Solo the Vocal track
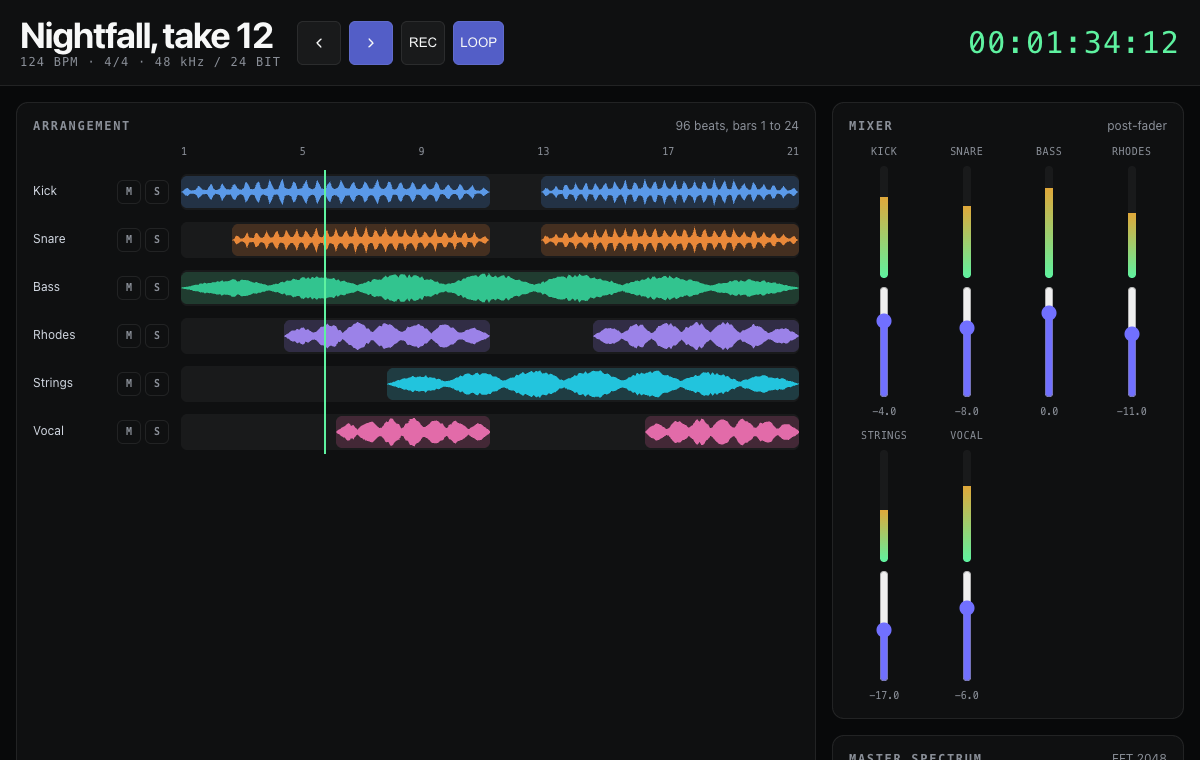Viewport: 1200px width, 760px height. point(157,432)
